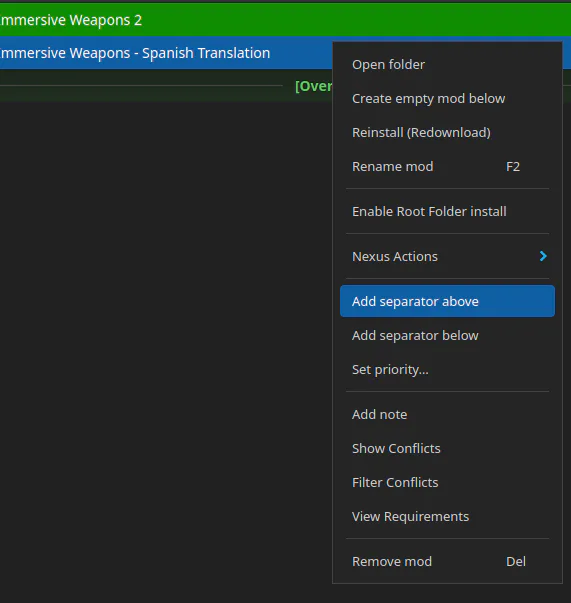Select Immersive Weapons - Spanish Translation row

[166, 53]
